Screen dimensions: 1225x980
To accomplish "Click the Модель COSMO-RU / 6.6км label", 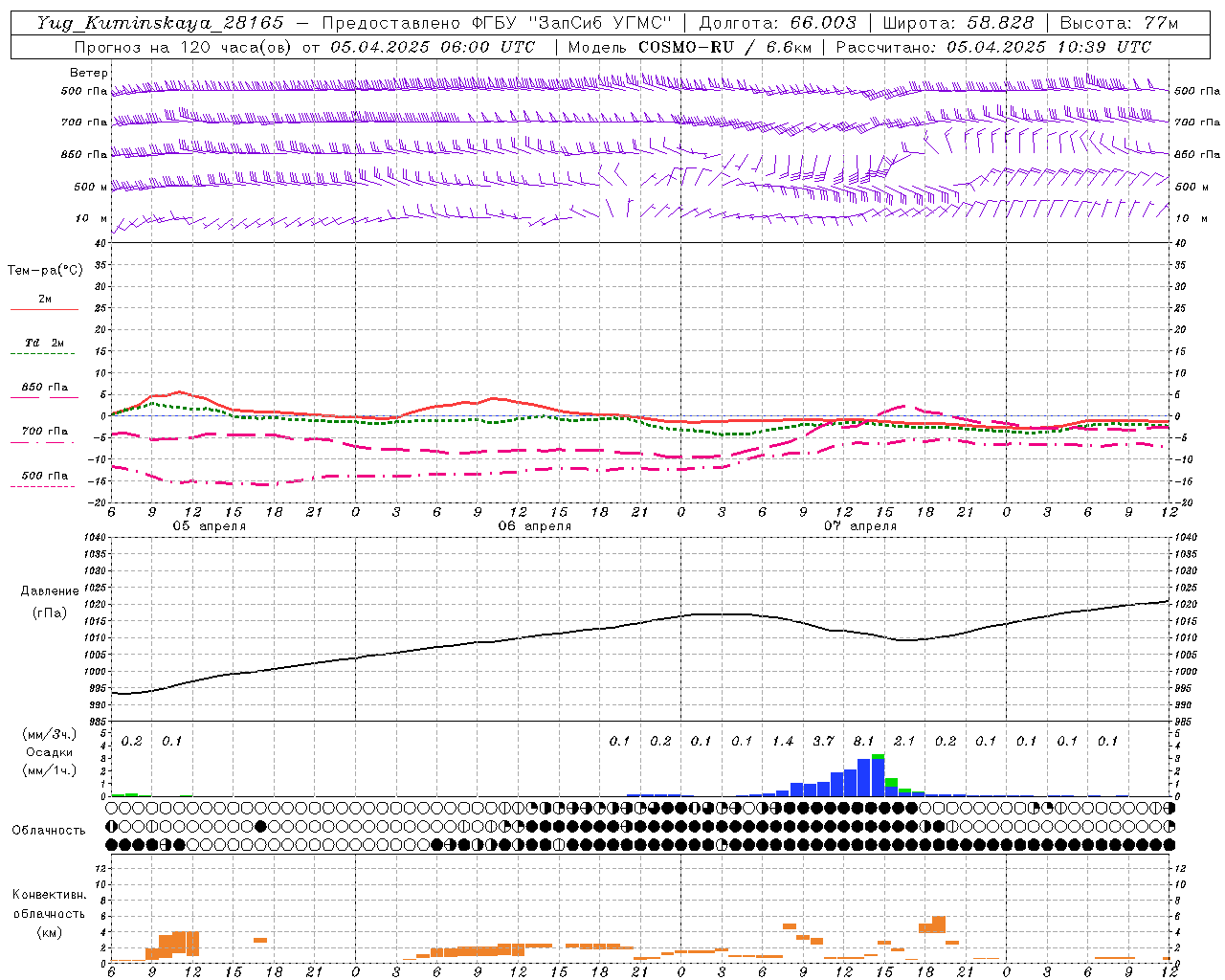I will [x=689, y=47].
